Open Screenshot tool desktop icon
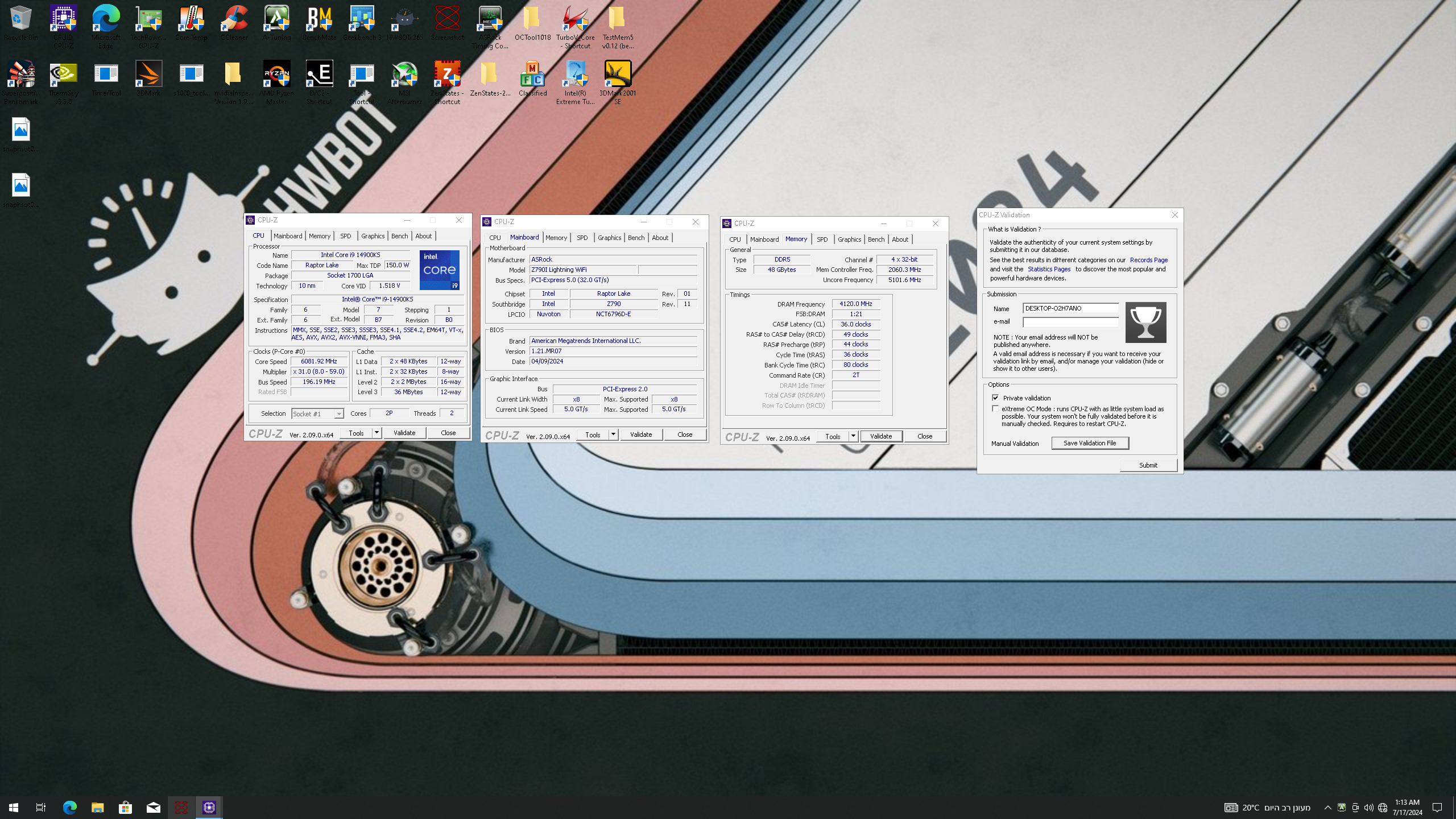Screen dimensions: 1456x819 tap(447, 23)
